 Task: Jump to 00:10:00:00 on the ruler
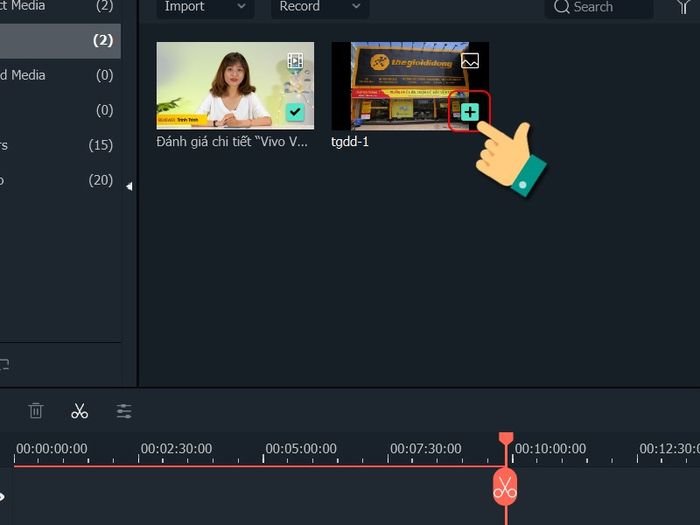[x=550, y=449]
